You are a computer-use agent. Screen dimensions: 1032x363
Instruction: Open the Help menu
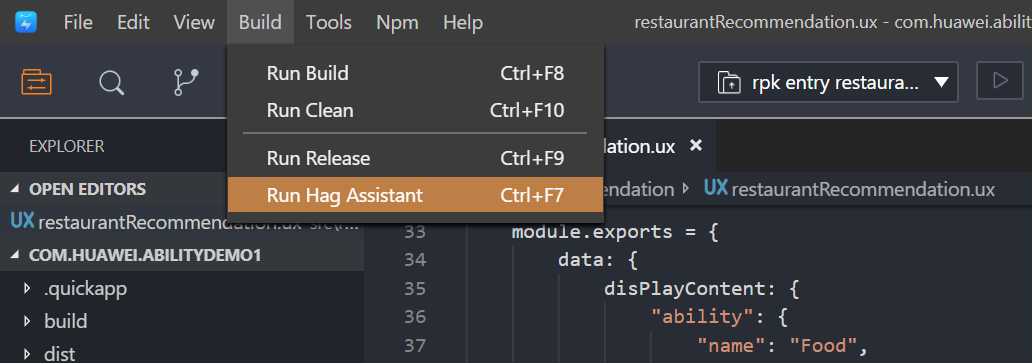tap(463, 22)
